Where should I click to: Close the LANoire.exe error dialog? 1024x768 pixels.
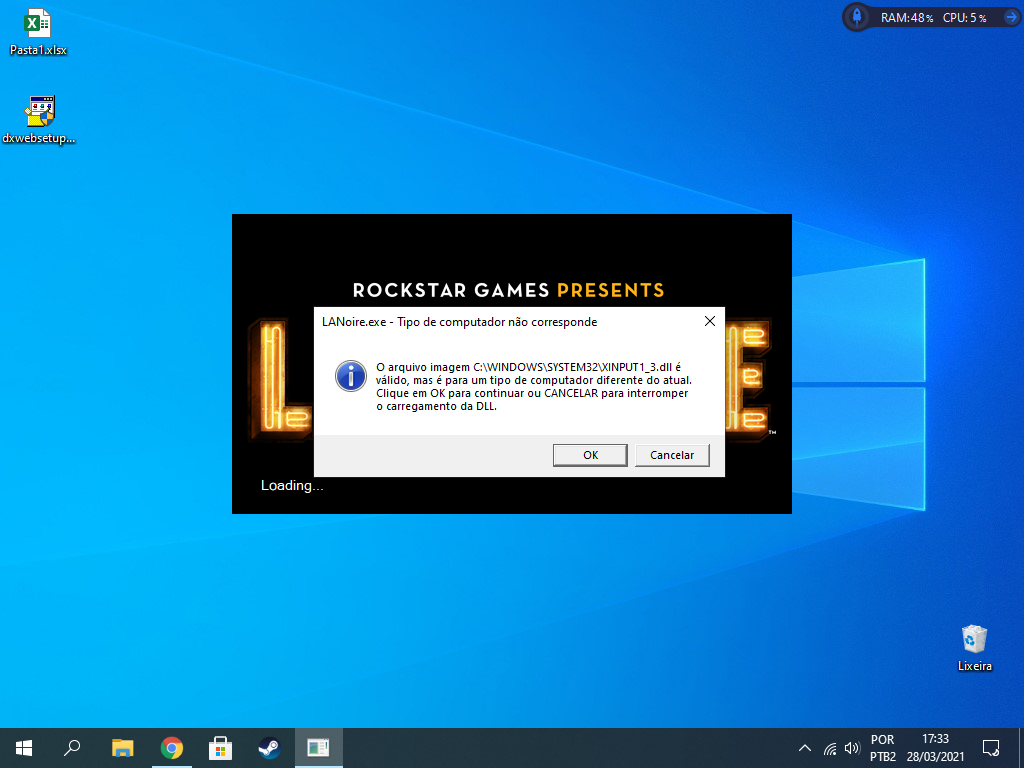(x=710, y=321)
